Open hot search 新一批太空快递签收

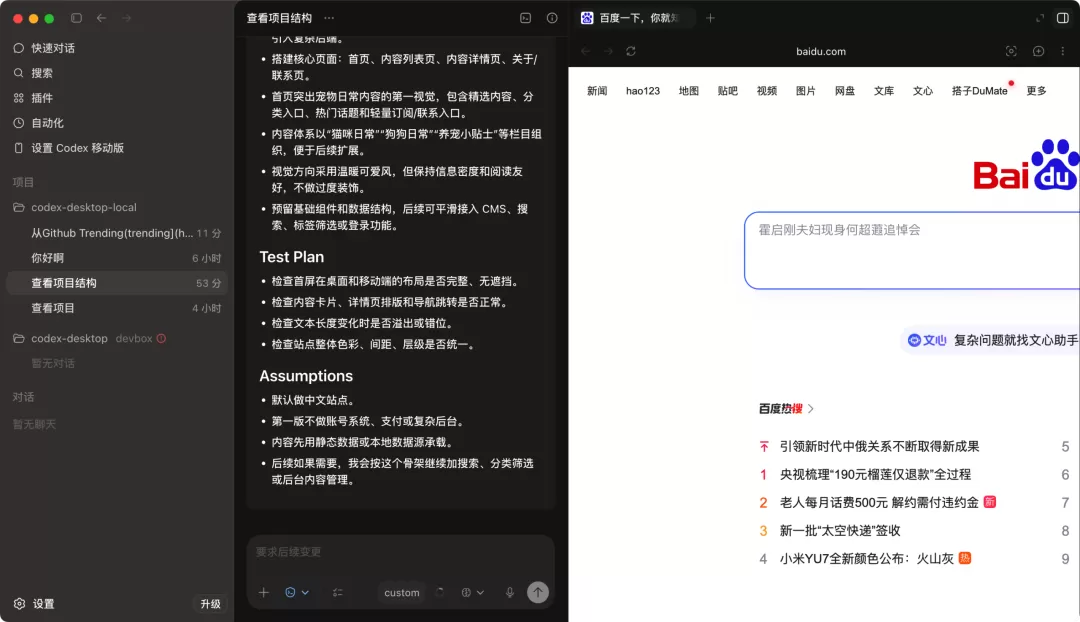tap(840, 531)
